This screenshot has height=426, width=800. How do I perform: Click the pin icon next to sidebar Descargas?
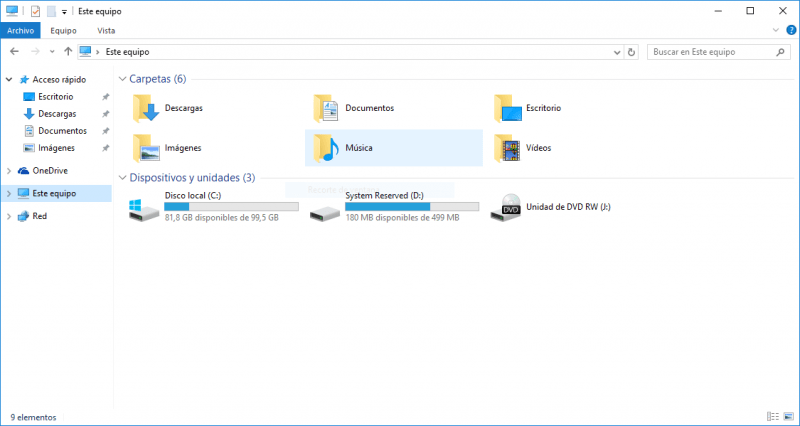106,114
